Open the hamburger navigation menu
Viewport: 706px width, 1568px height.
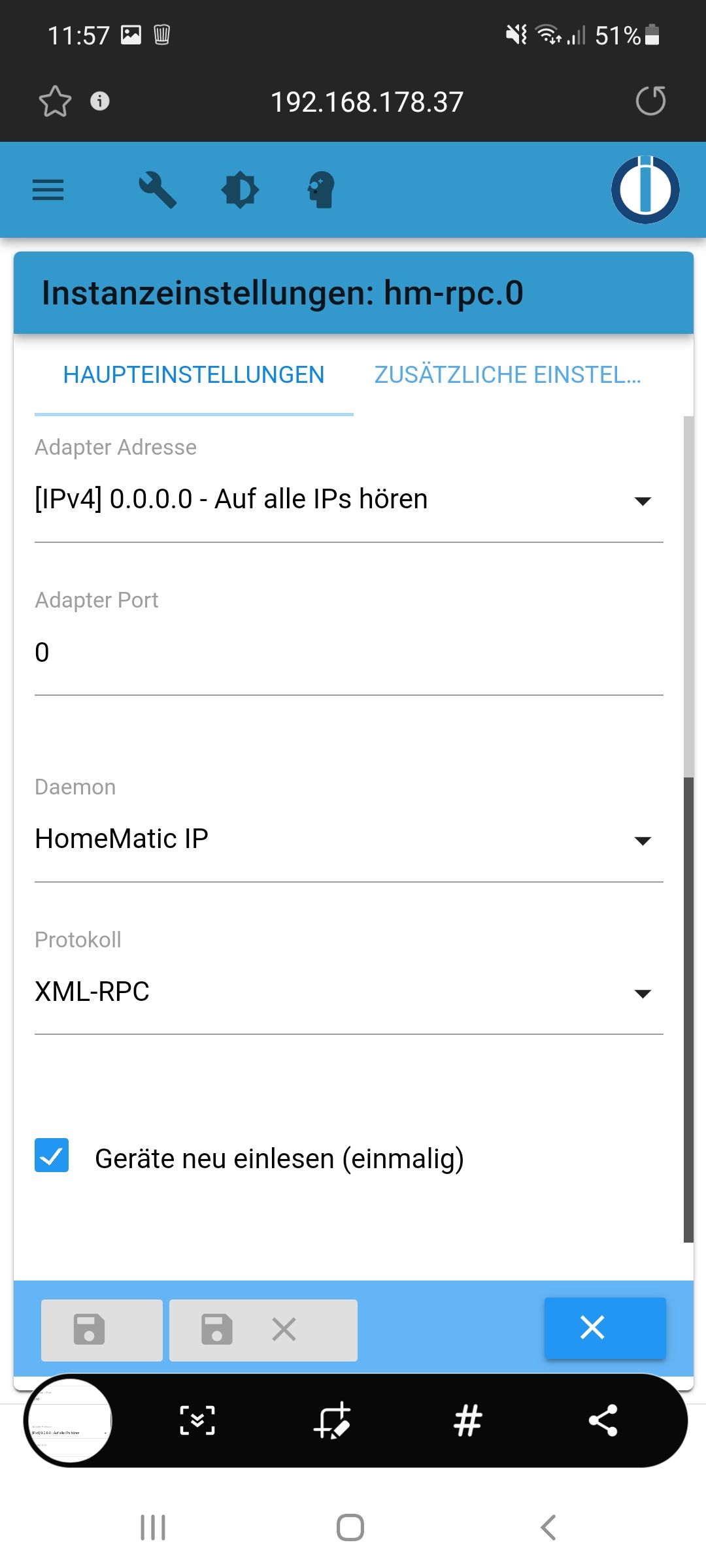coord(48,190)
